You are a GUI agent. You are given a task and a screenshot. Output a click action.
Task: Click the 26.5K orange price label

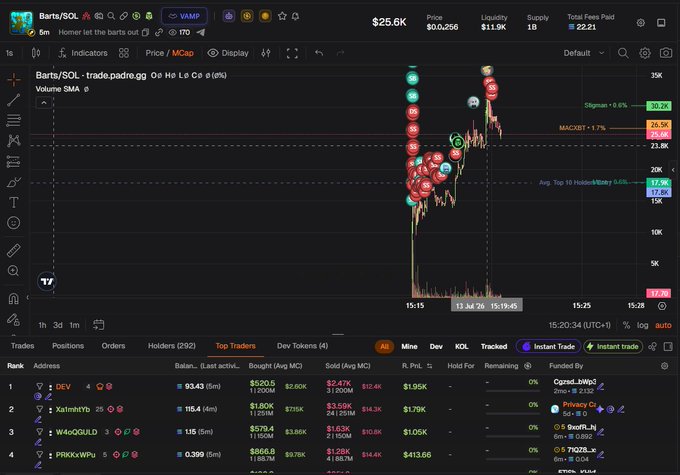click(x=659, y=124)
